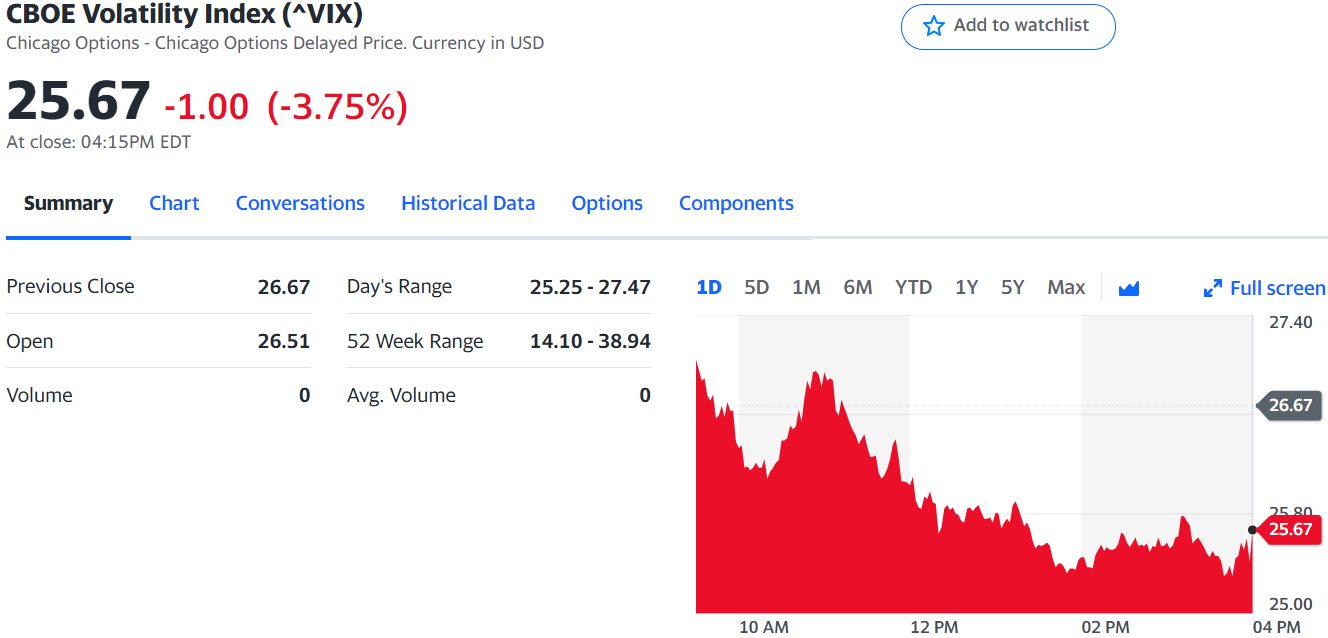Click the Day's Range value 25.25 - 27.47
This screenshot has height=638, width=1328.
[590, 287]
